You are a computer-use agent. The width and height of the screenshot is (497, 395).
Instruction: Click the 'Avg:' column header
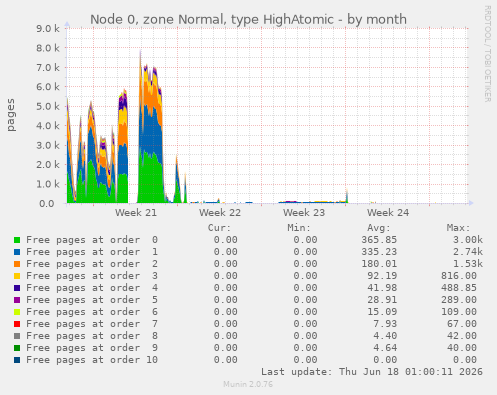[379, 228]
